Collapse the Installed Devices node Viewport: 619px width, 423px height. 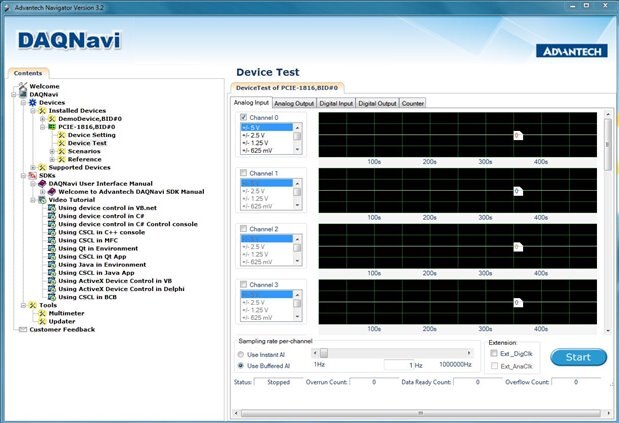[33, 111]
